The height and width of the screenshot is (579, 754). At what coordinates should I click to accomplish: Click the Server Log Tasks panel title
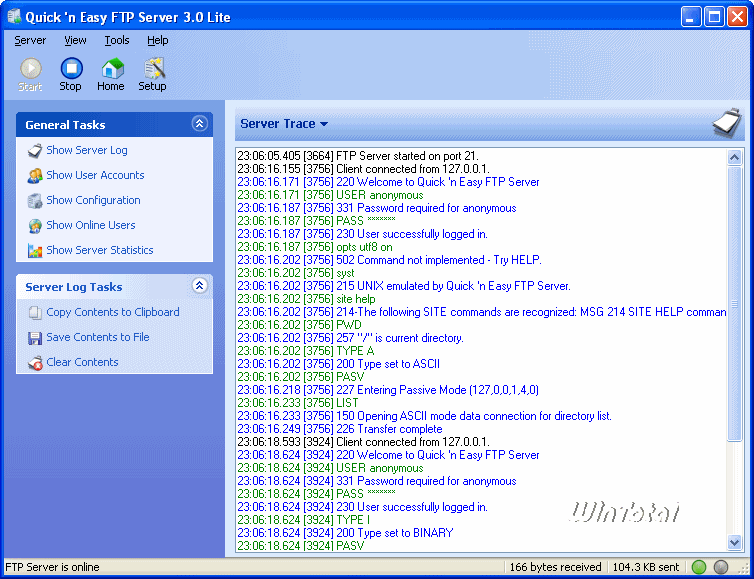[x=74, y=287]
